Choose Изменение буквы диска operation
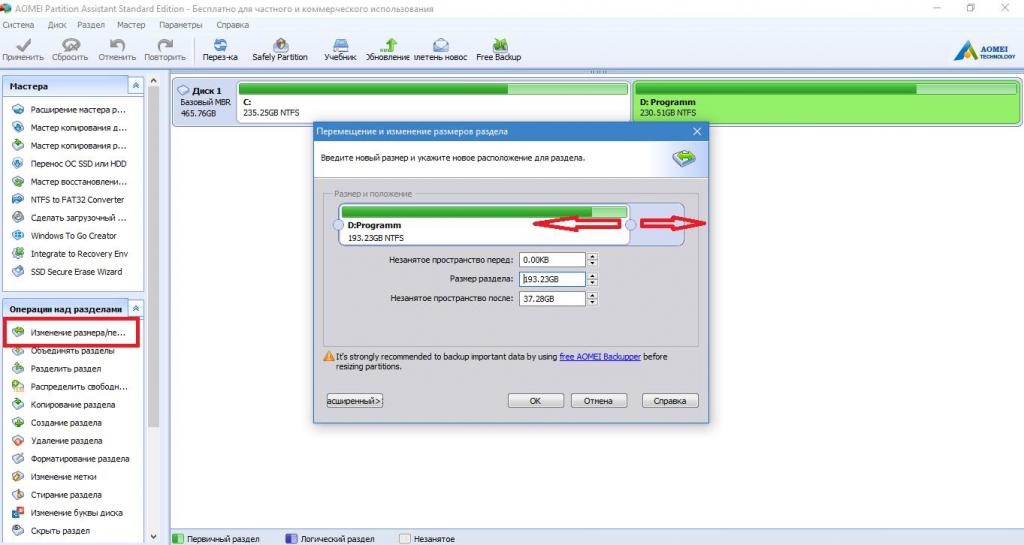 tap(67, 513)
